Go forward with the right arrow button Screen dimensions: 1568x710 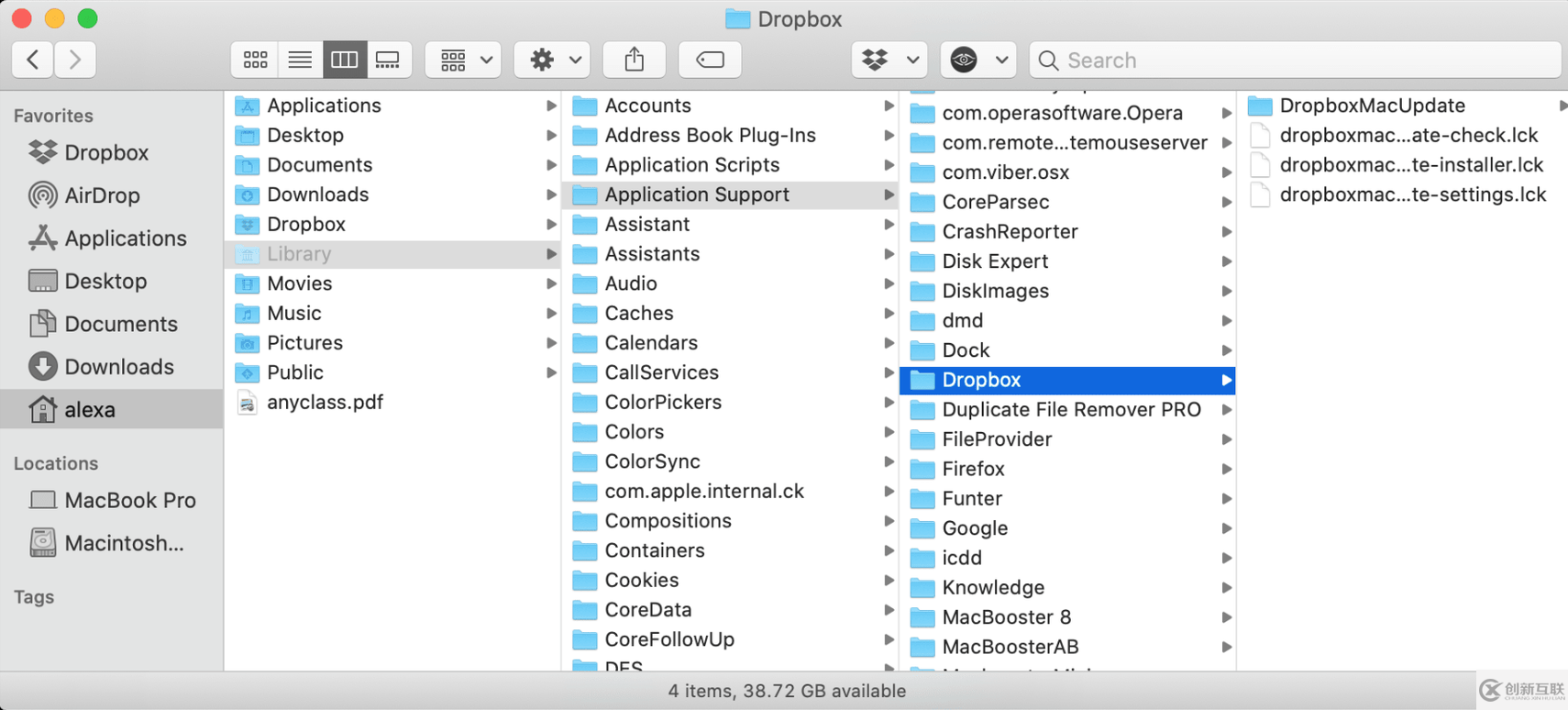click(75, 60)
